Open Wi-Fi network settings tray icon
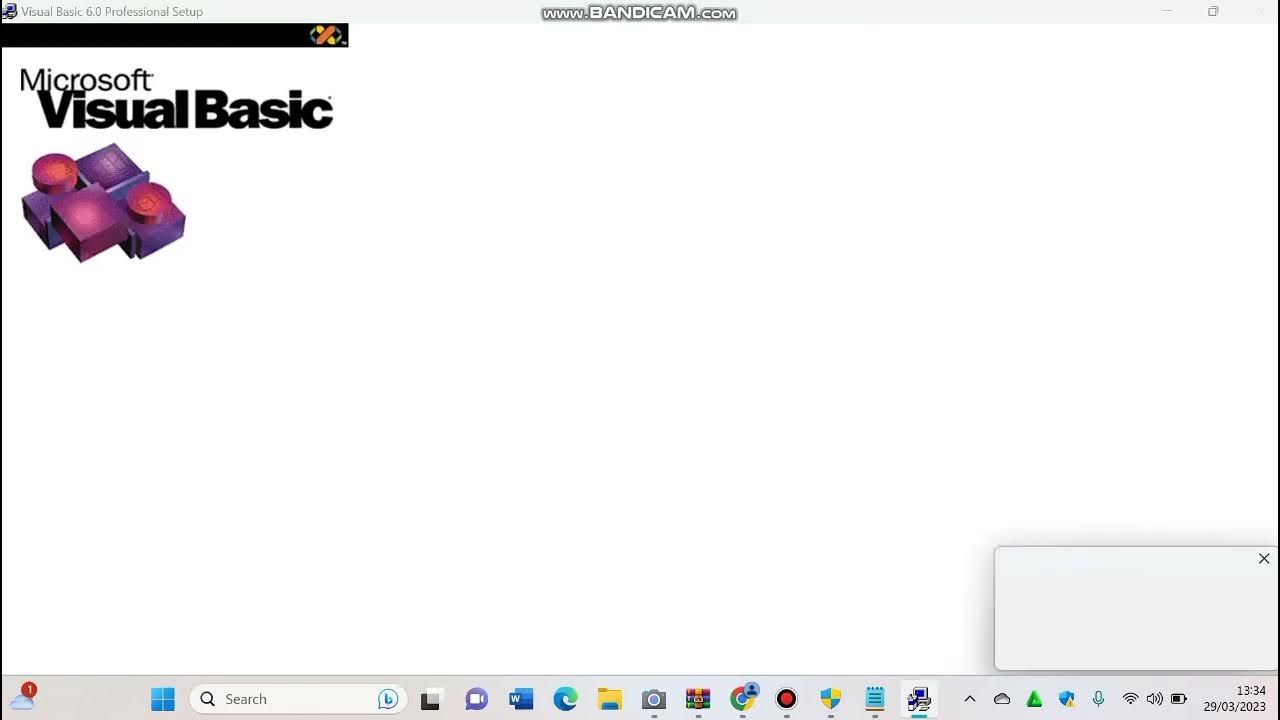Screen dimensions: 1280x720 (x=1130, y=699)
